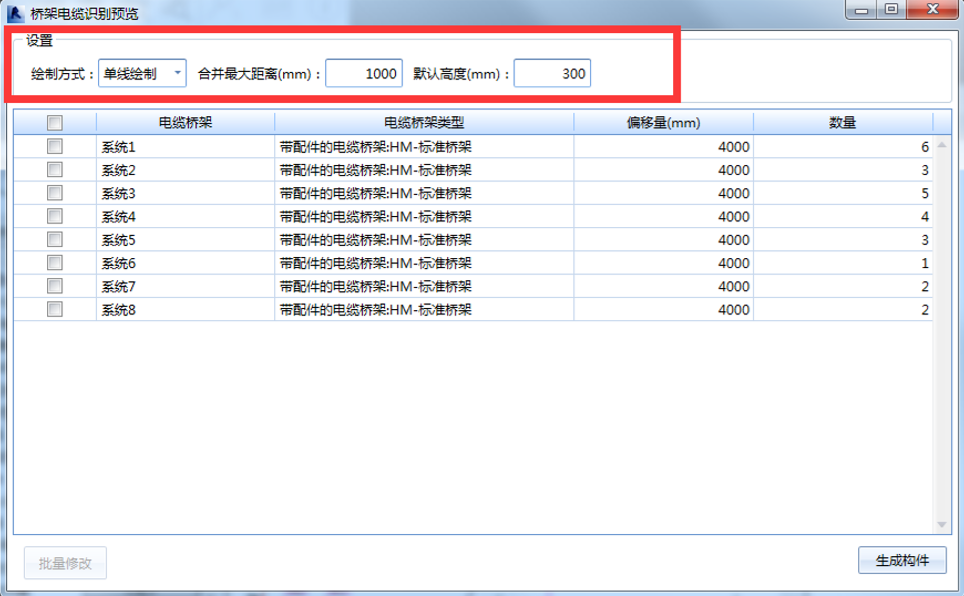This screenshot has width=964, height=596.
Task: Click the 合并最大距离(mm) input field
Action: 364,74
